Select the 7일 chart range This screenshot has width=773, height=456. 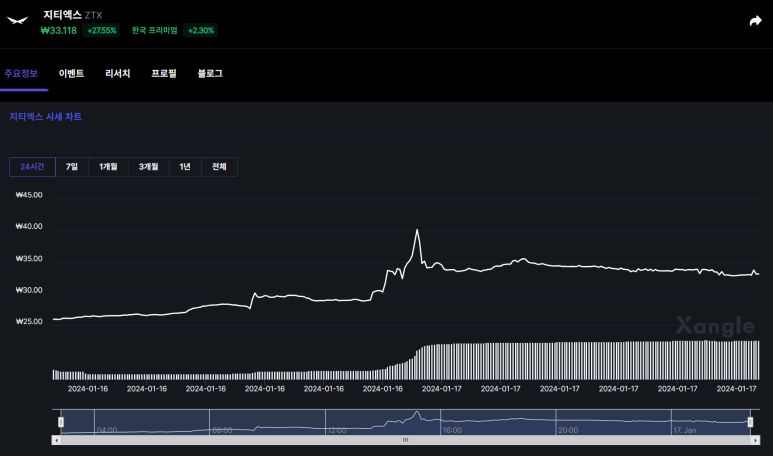pos(72,167)
